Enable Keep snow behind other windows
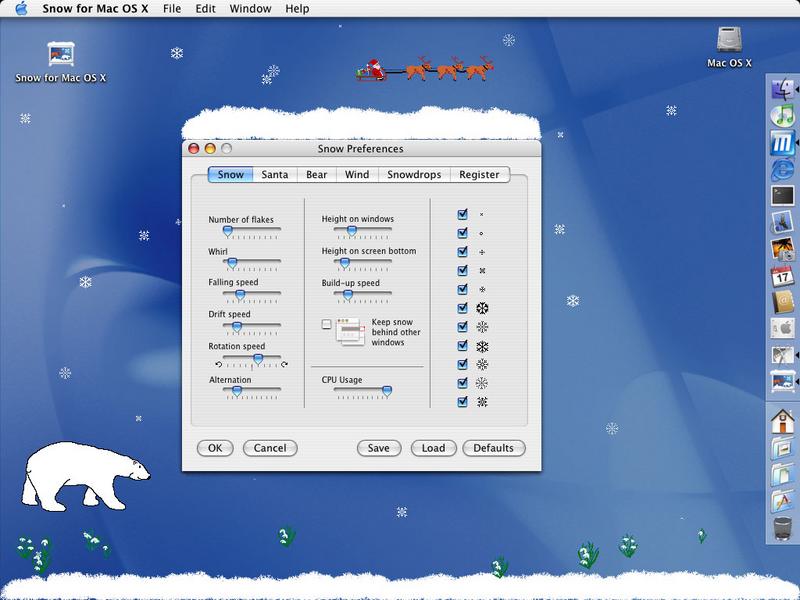 tap(327, 324)
